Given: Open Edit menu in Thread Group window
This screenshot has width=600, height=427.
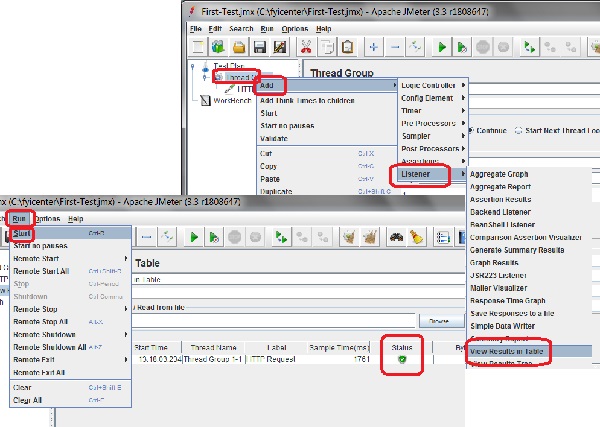Looking at the screenshot, I should click(215, 29).
